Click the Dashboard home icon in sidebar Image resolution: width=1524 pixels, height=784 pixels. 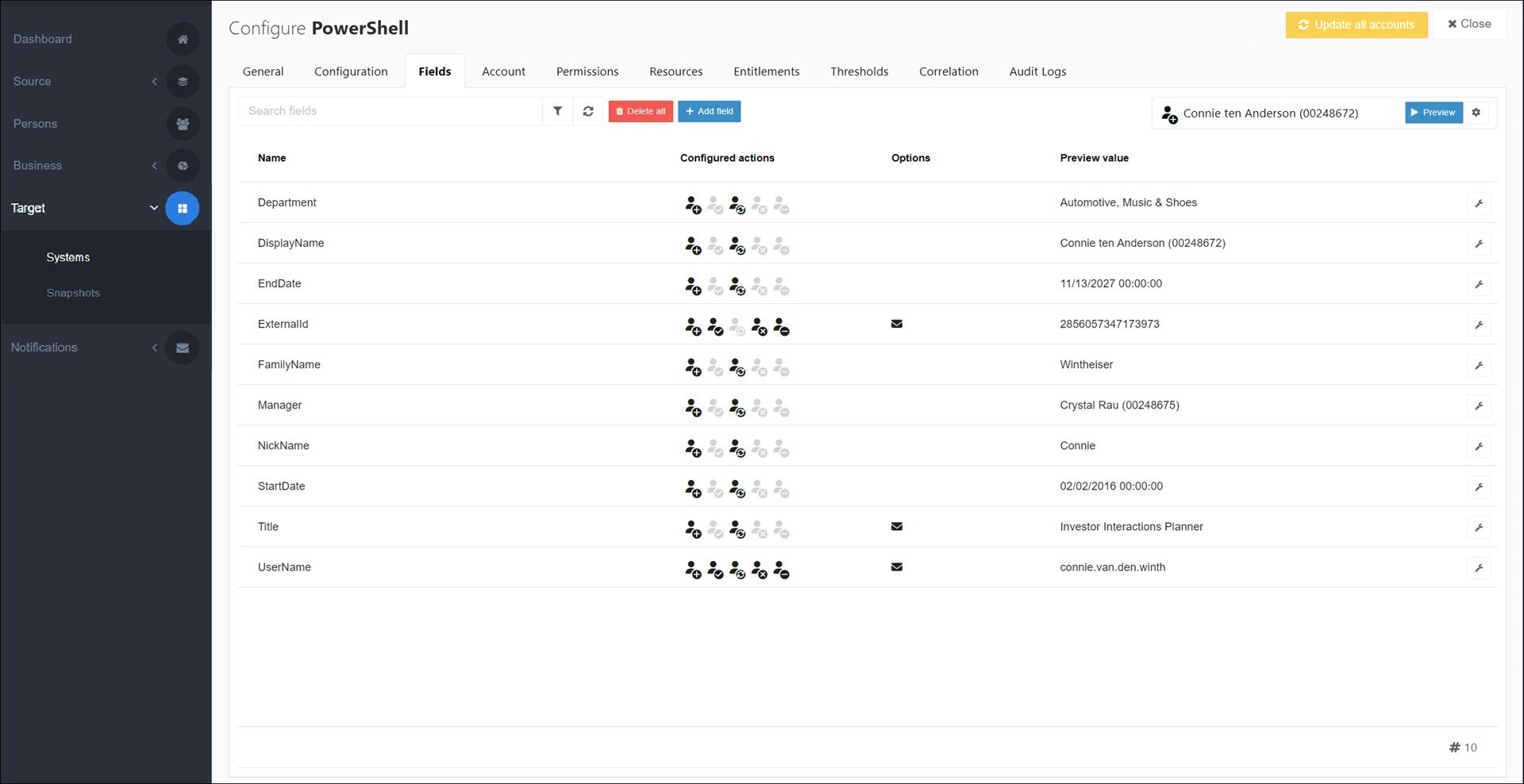click(x=183, y=39)
